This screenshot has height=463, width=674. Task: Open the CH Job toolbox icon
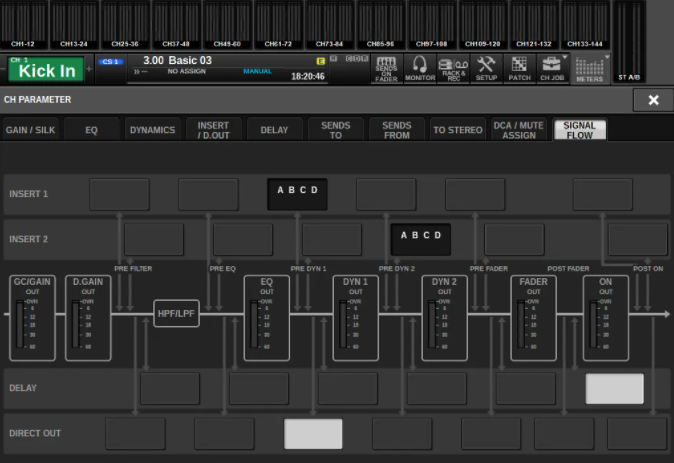(552, 67)
